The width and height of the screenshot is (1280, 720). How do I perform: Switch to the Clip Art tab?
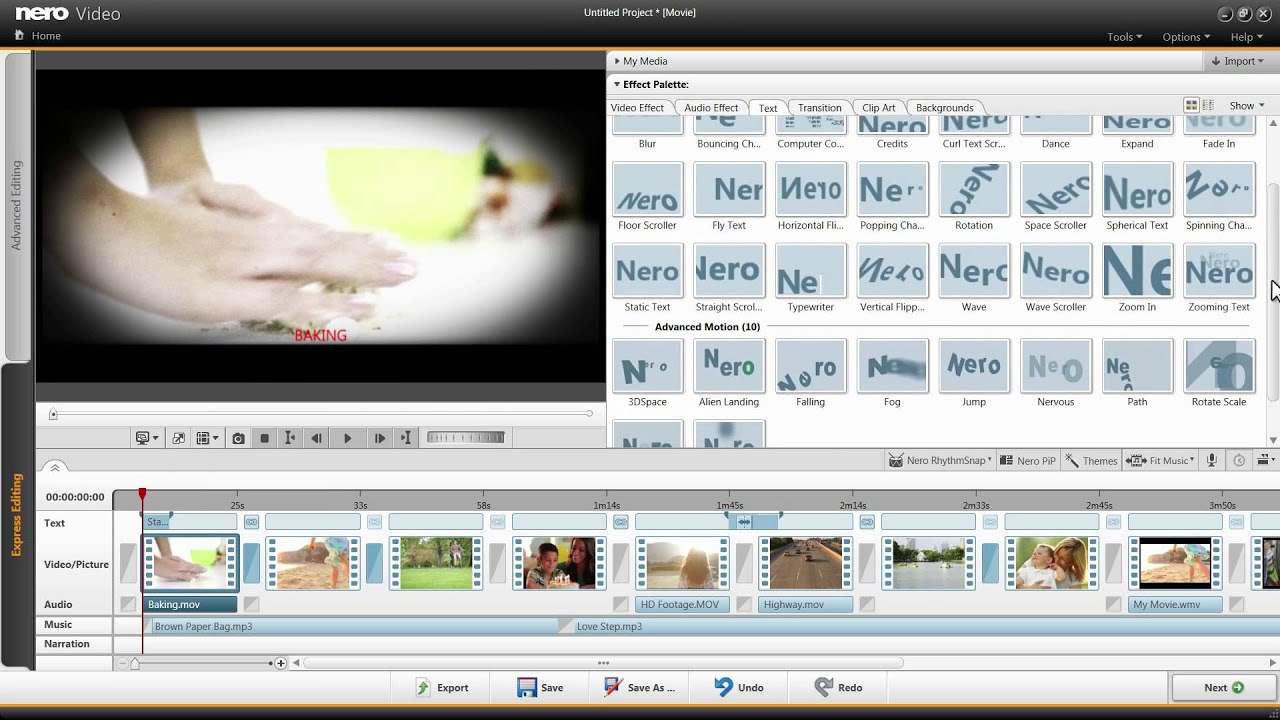879,107
